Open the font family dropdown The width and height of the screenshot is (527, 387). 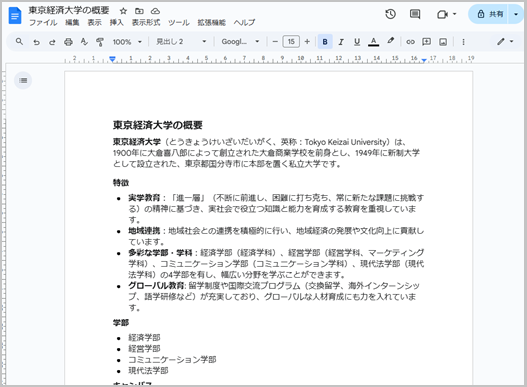point(240,42)
